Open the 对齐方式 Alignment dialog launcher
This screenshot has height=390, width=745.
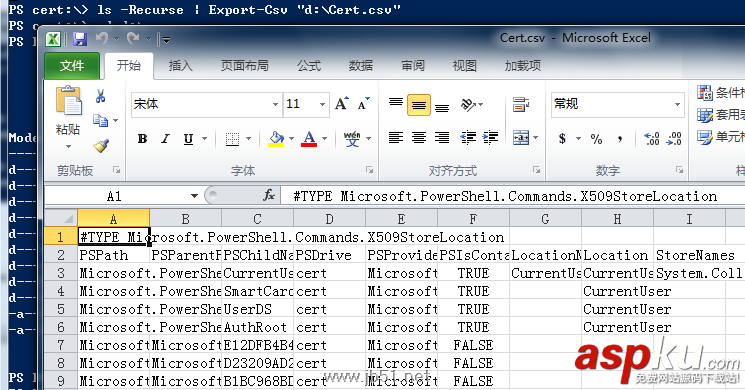pyautogui.click(x=536, y=170)
